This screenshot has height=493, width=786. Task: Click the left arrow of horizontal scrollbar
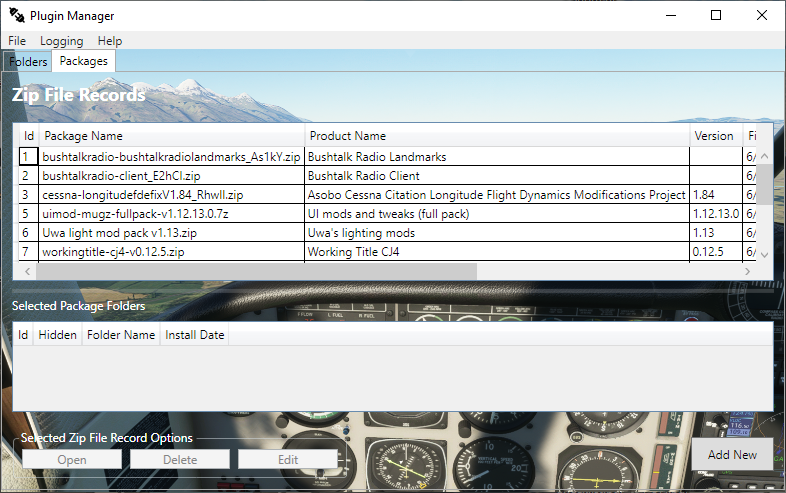pyautogui.click(x=28, y=271)
